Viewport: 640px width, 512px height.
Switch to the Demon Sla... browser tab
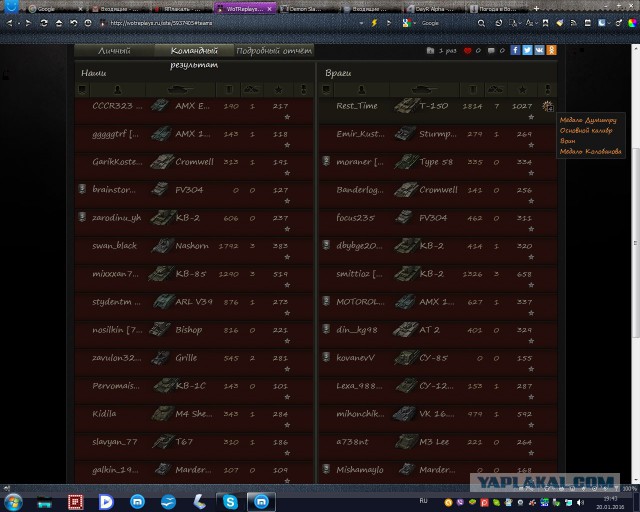pyautogui.click(x=309, y=9)
